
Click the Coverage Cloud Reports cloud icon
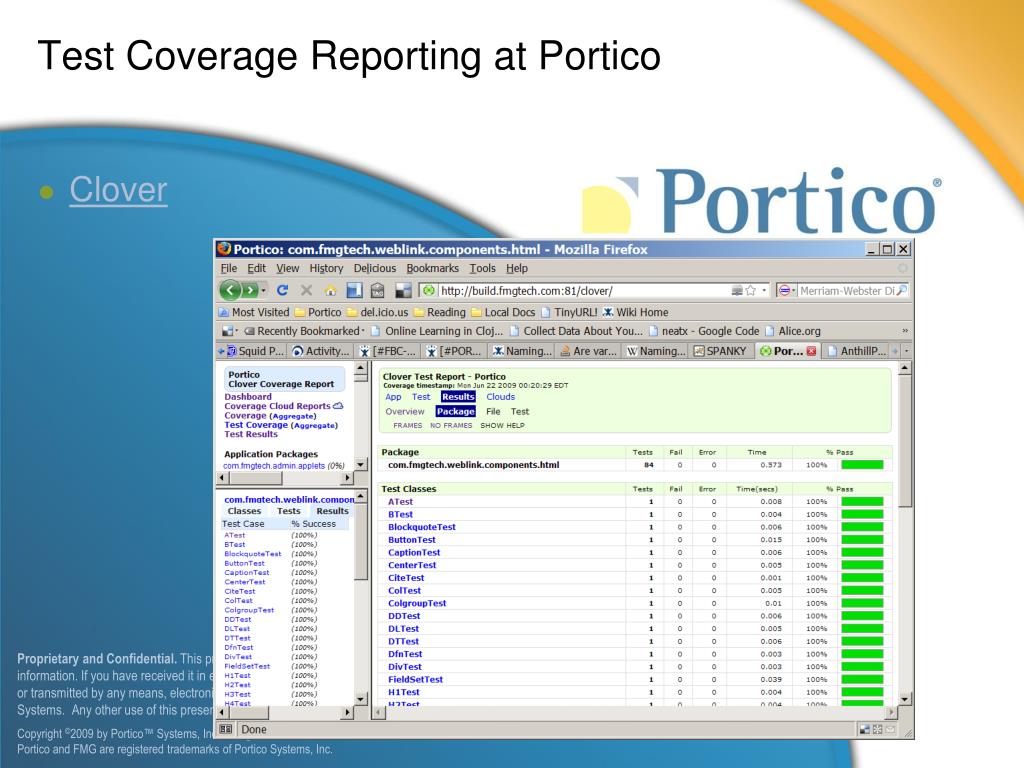click(x=338, y=406)
